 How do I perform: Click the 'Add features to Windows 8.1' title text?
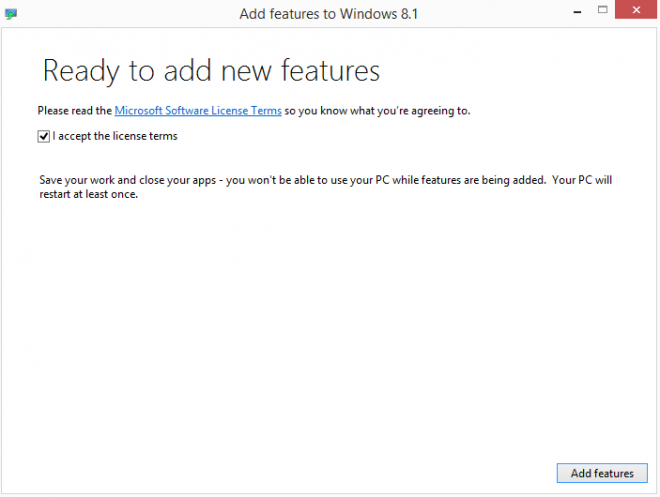pyautogui.click(x=329, y=14)
